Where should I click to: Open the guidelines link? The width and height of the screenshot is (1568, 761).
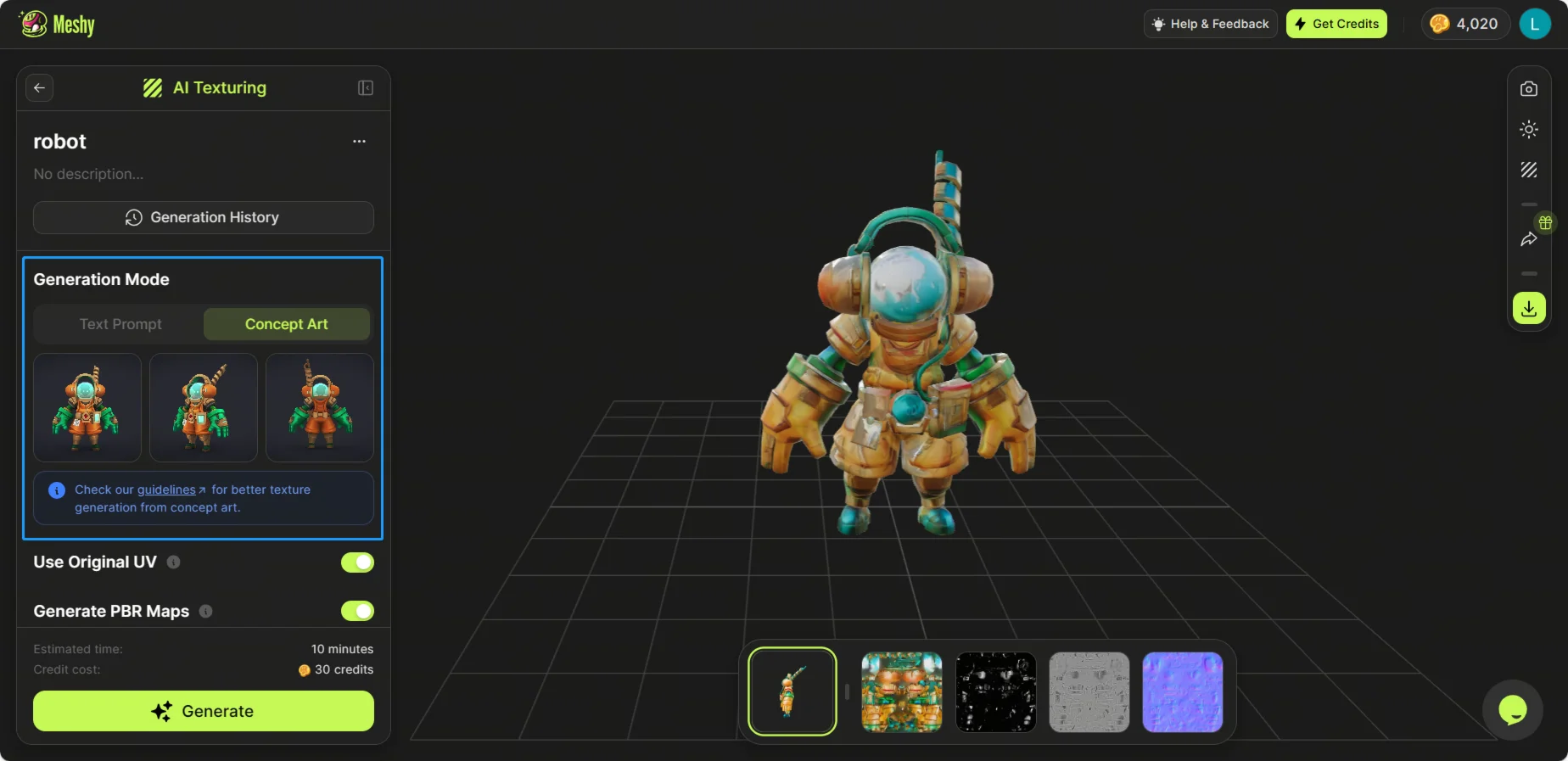(x=171, y=490)
